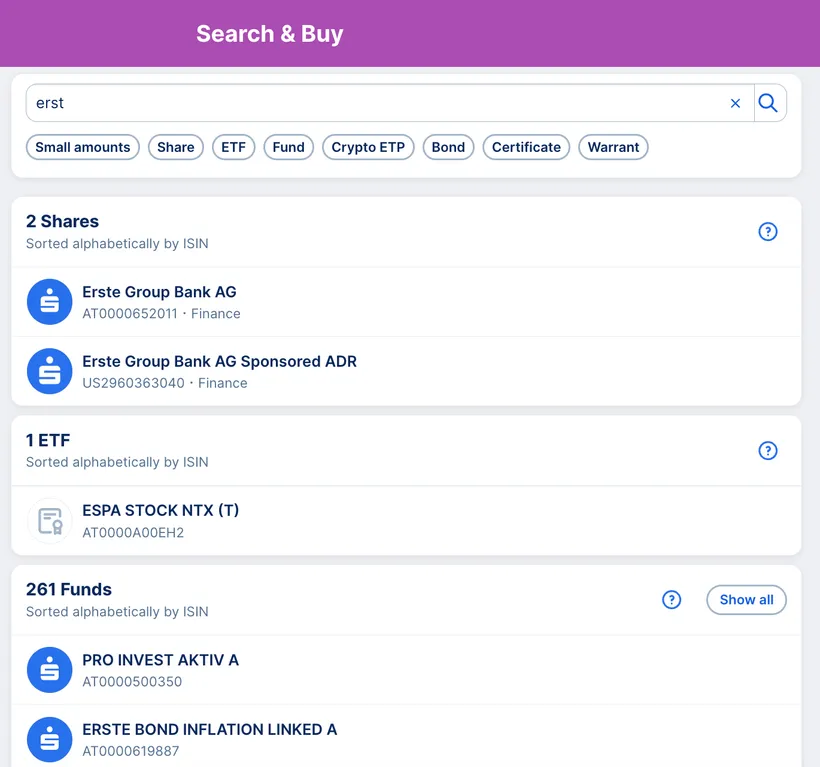Screen dimensions: 820x767
Task: Toggle the Bond filter chip
Action: pyautogui.click(x=448, y=147)
